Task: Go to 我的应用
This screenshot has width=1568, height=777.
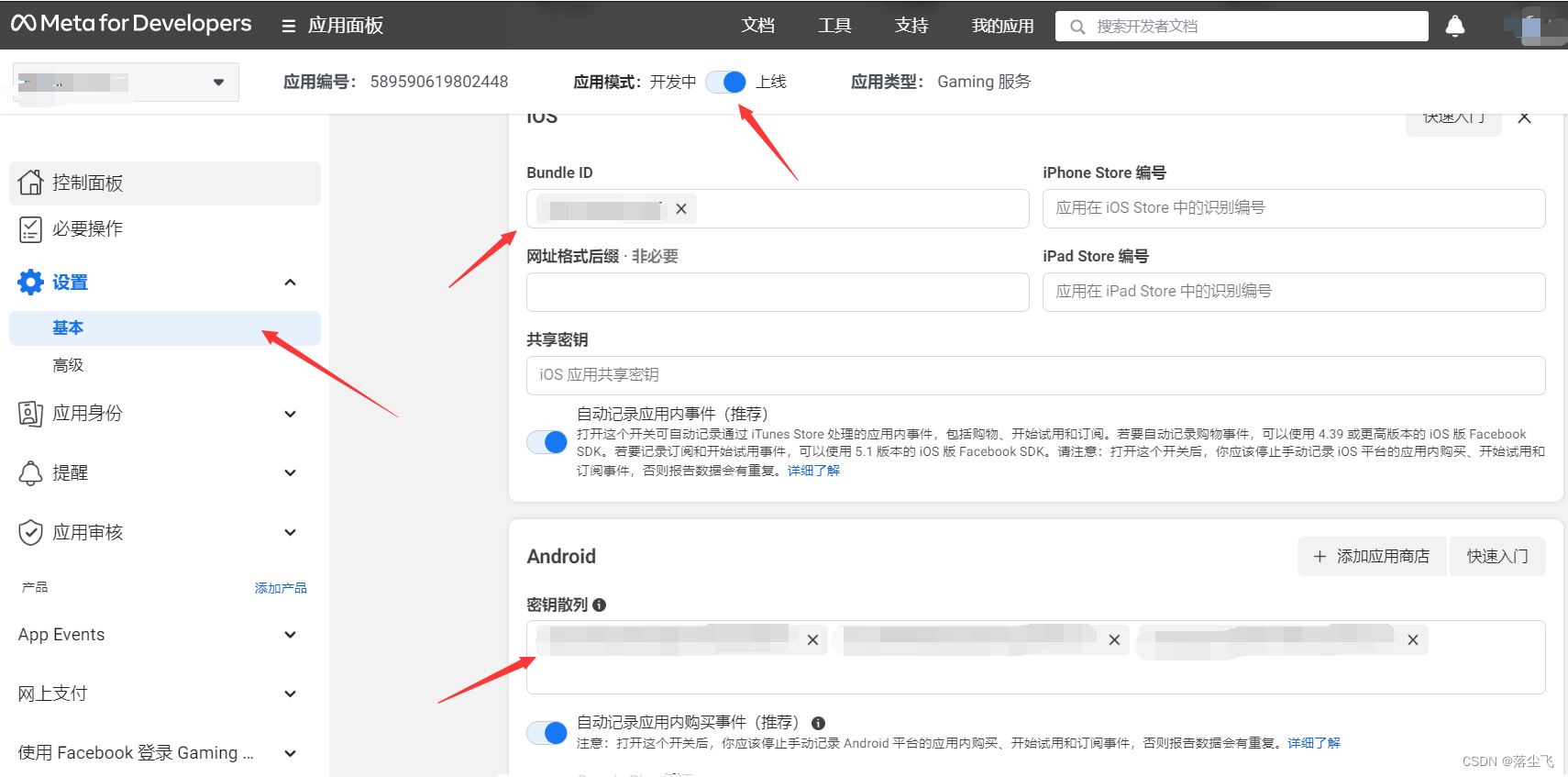Action: tap(1002, 26)
